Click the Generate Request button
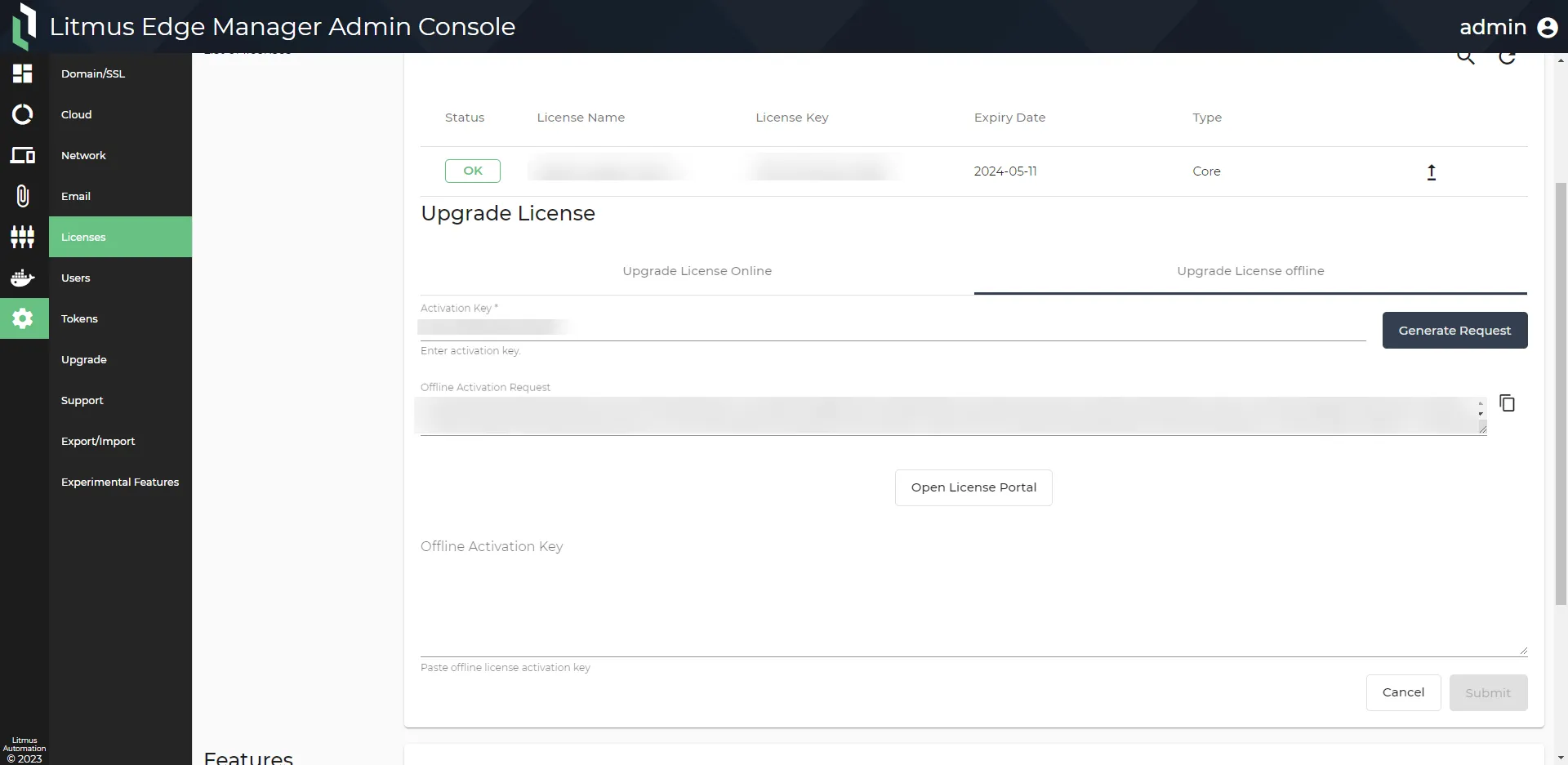Image resolution: width=1568 pixels, height=765 pixels. (x=1454, y=331)
